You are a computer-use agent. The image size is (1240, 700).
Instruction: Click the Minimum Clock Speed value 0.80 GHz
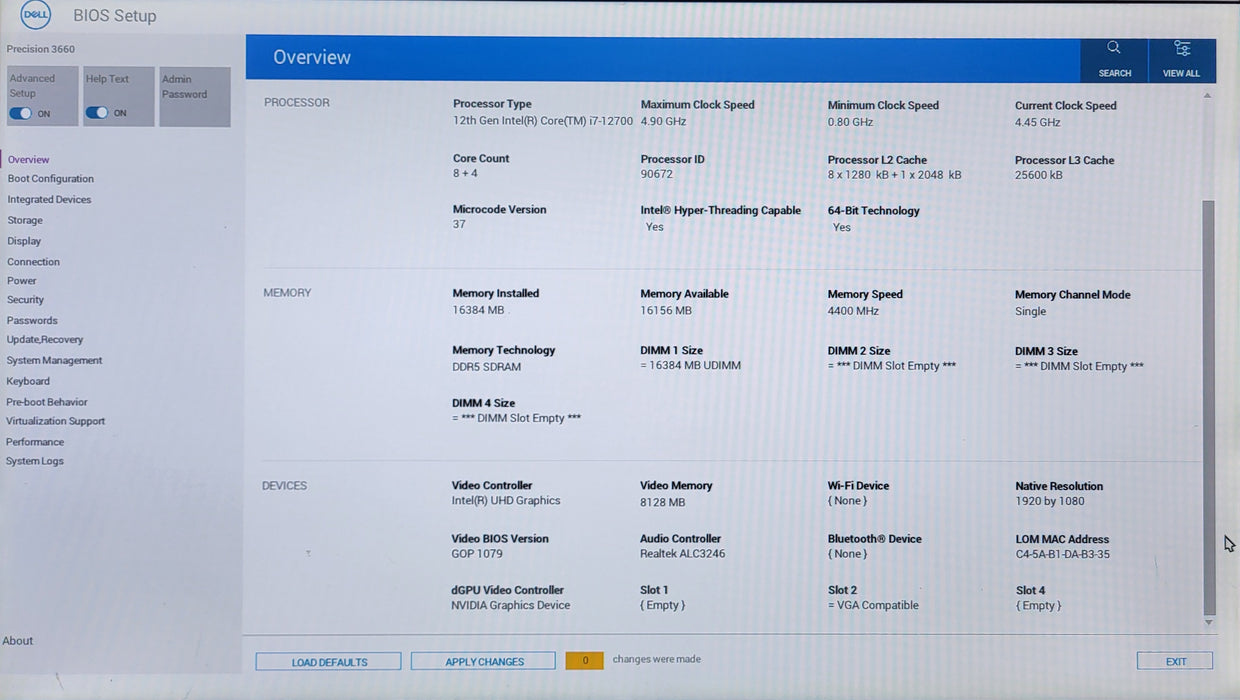tap(851, 122)
